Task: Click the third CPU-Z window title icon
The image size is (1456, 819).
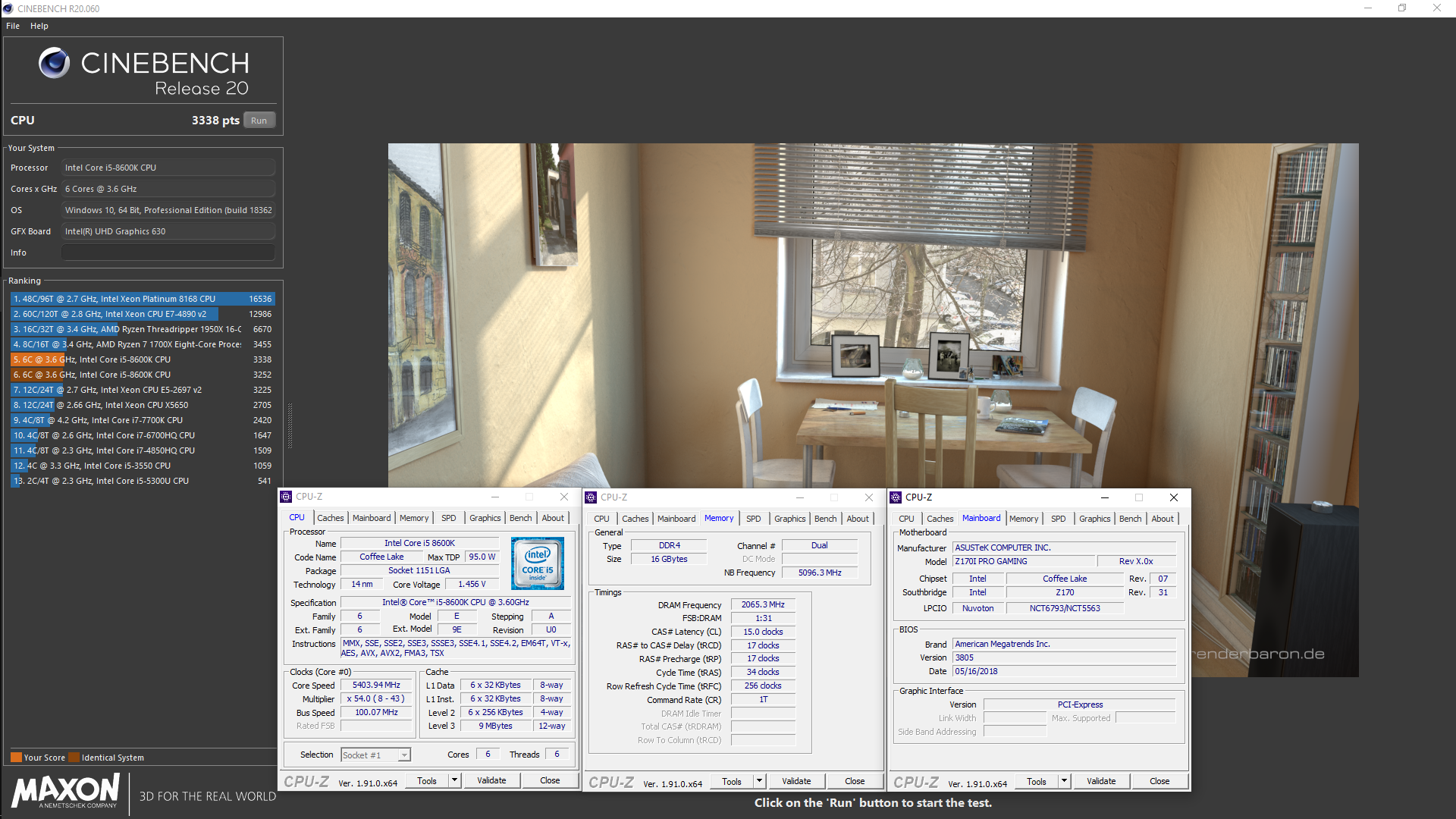Action: 896,497
